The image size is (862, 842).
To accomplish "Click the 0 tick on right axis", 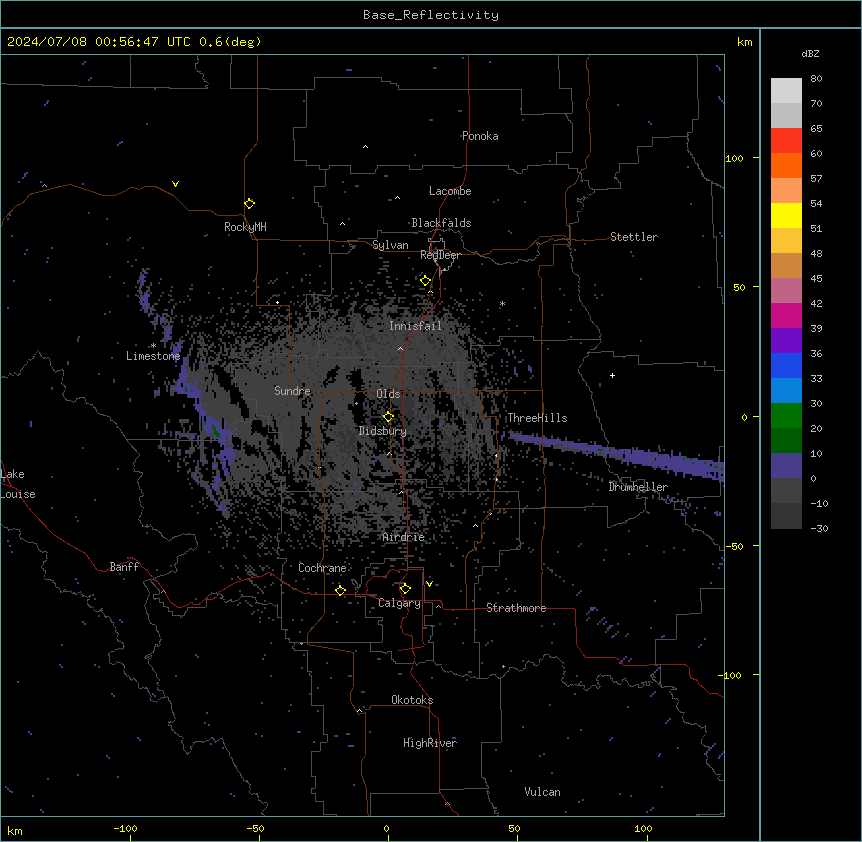I will 744,417.
